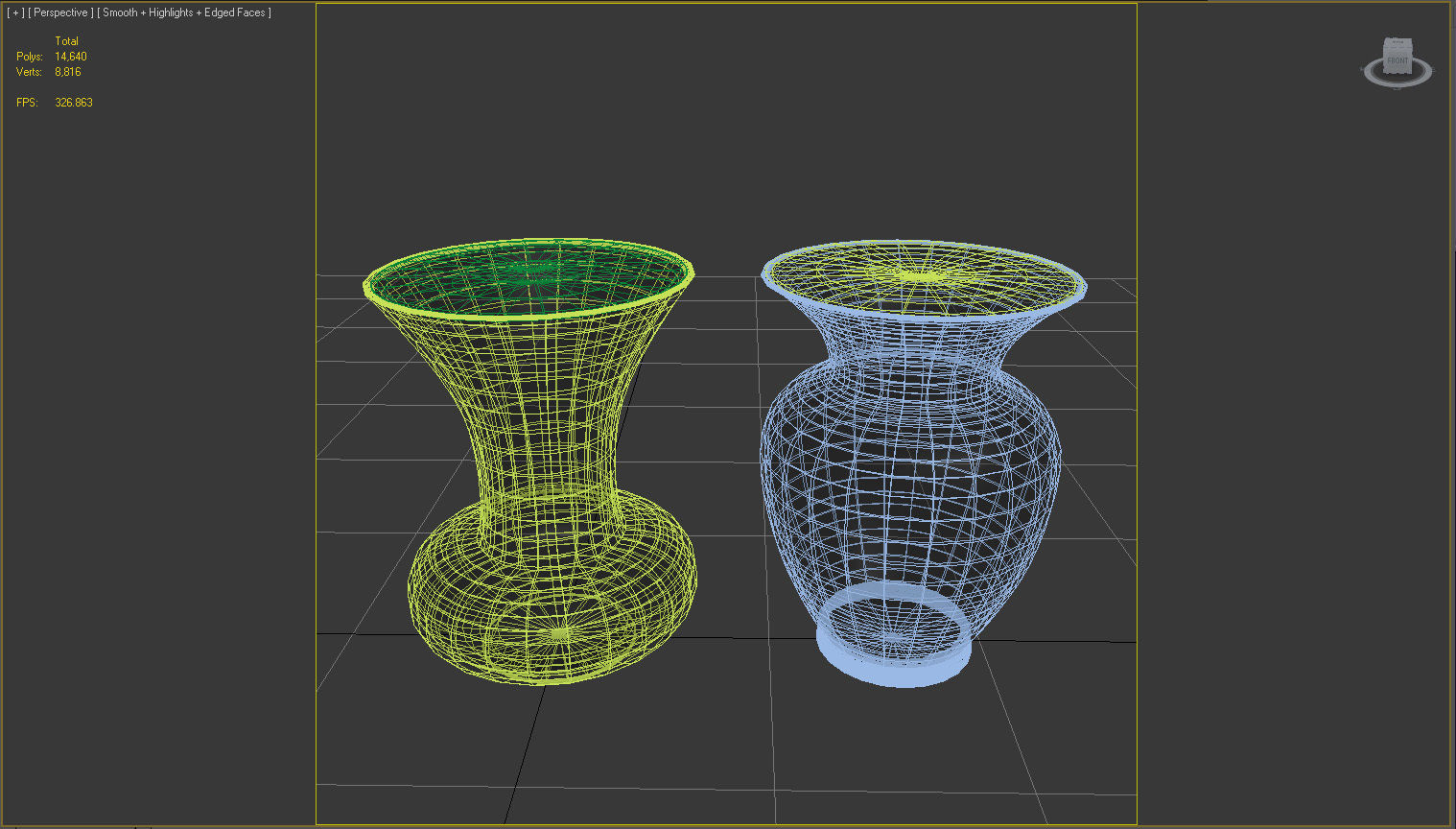Click the Total label in the statistics overlay
This screenshot has height=829, width=1456.
click(67, 41)
